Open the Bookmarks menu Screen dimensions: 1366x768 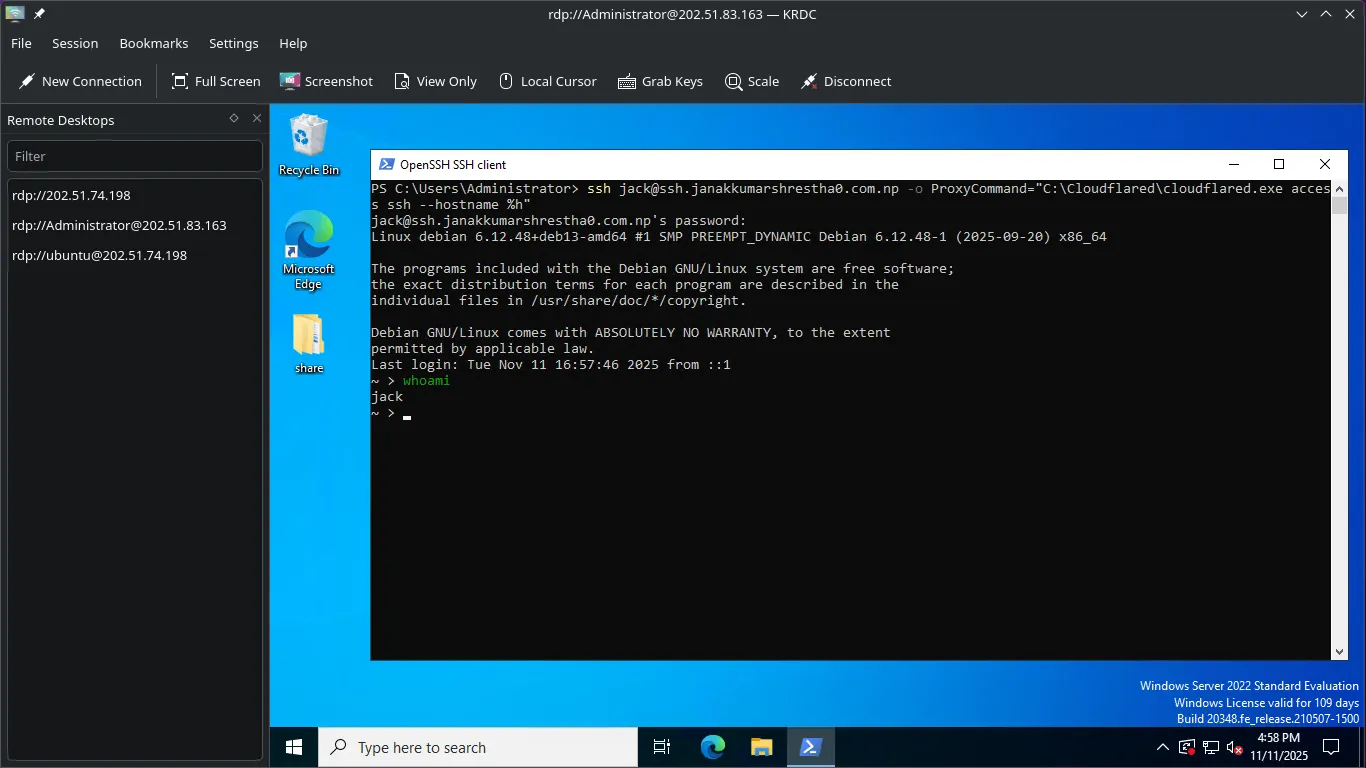pyautogui.click(x=154, y=44)
